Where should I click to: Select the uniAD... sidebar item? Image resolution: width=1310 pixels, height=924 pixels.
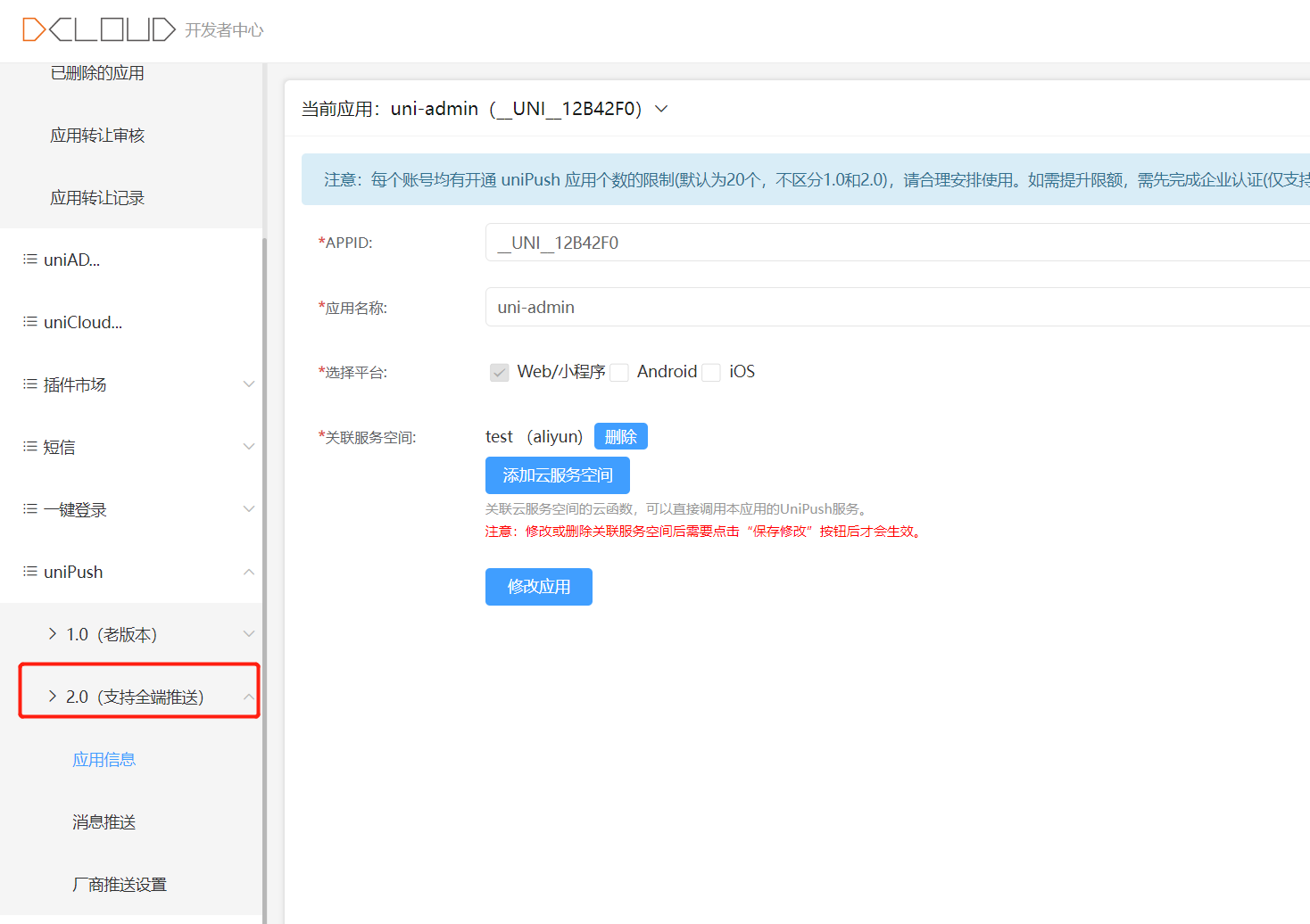pos(131,260)
